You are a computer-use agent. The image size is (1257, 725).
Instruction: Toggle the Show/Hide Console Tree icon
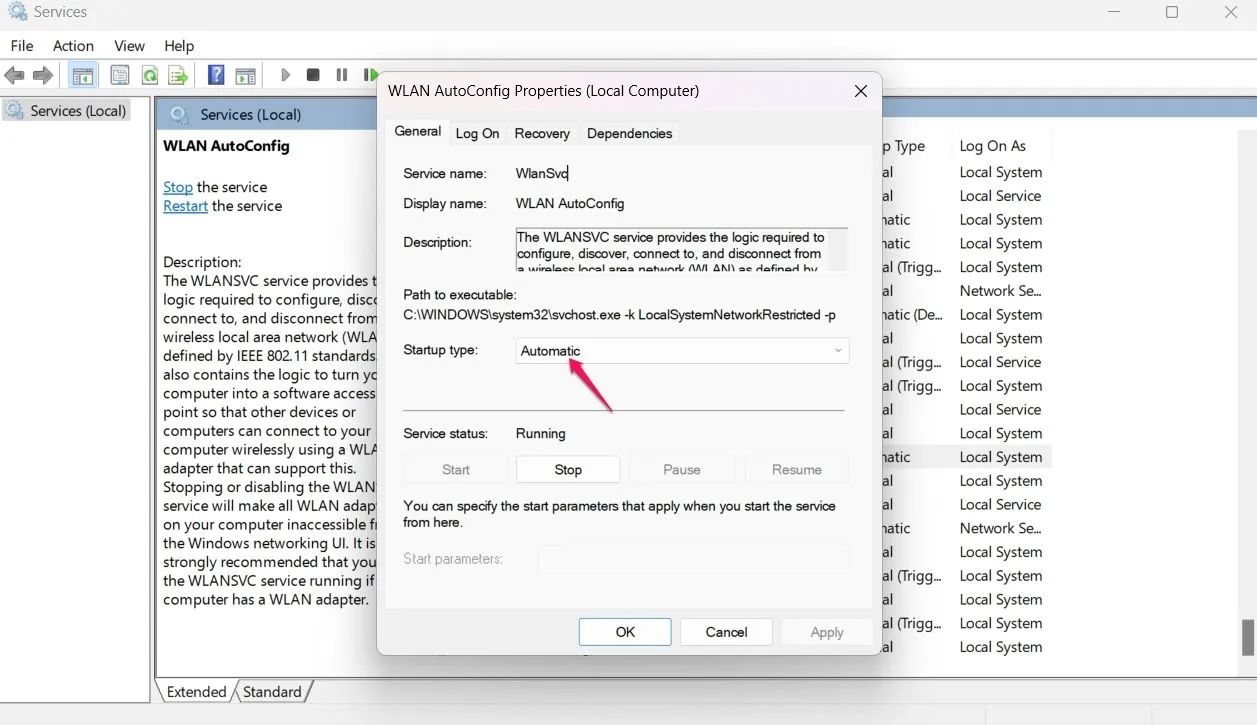[82, 75]
